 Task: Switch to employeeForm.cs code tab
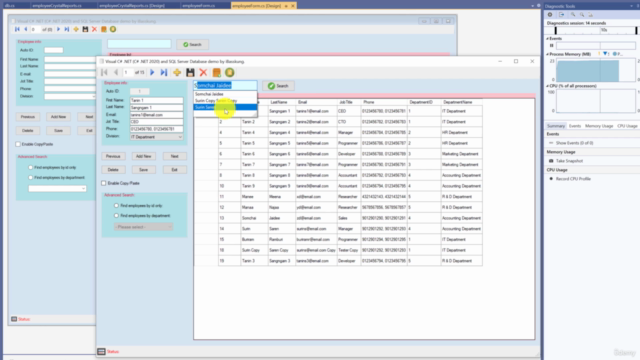pos(198,6)
